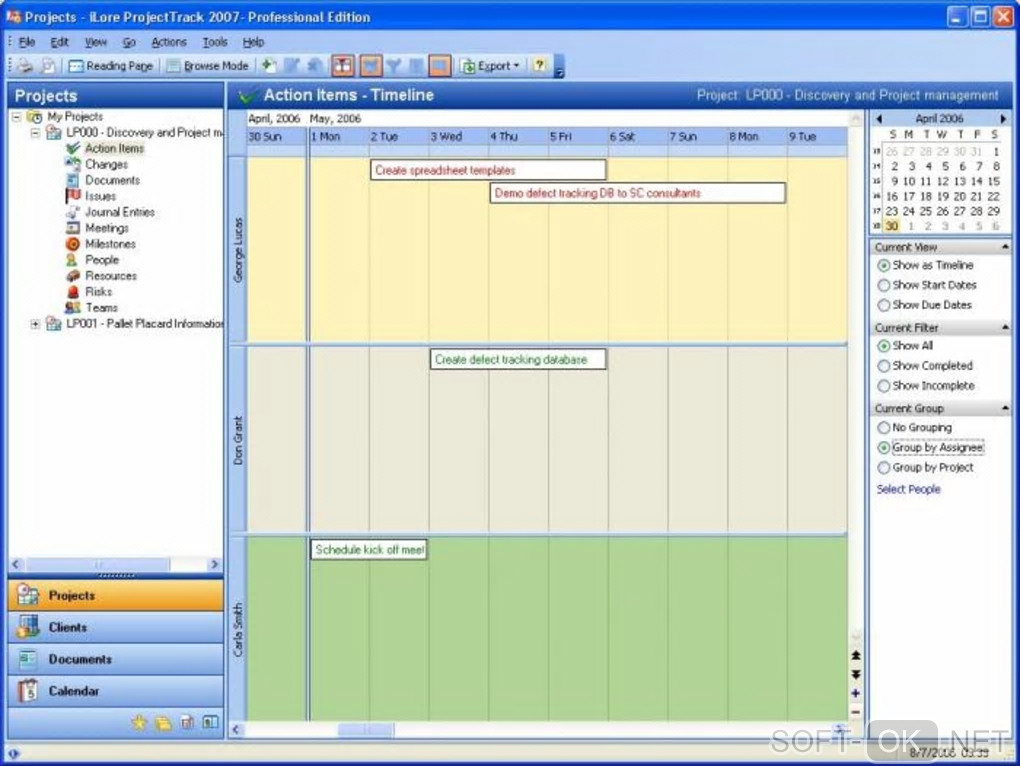This screenshot has height=766, width=1020.
Task: Select the Show as Timeline radio button
Action: [883, 265]
